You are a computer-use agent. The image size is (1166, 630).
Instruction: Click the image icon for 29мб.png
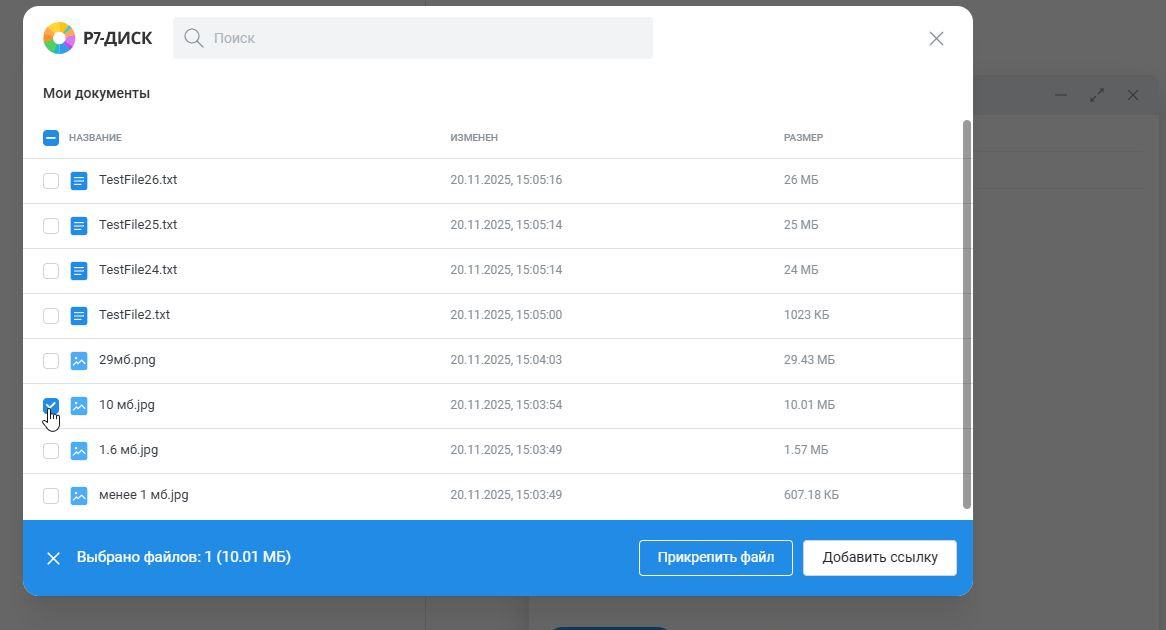79,361
